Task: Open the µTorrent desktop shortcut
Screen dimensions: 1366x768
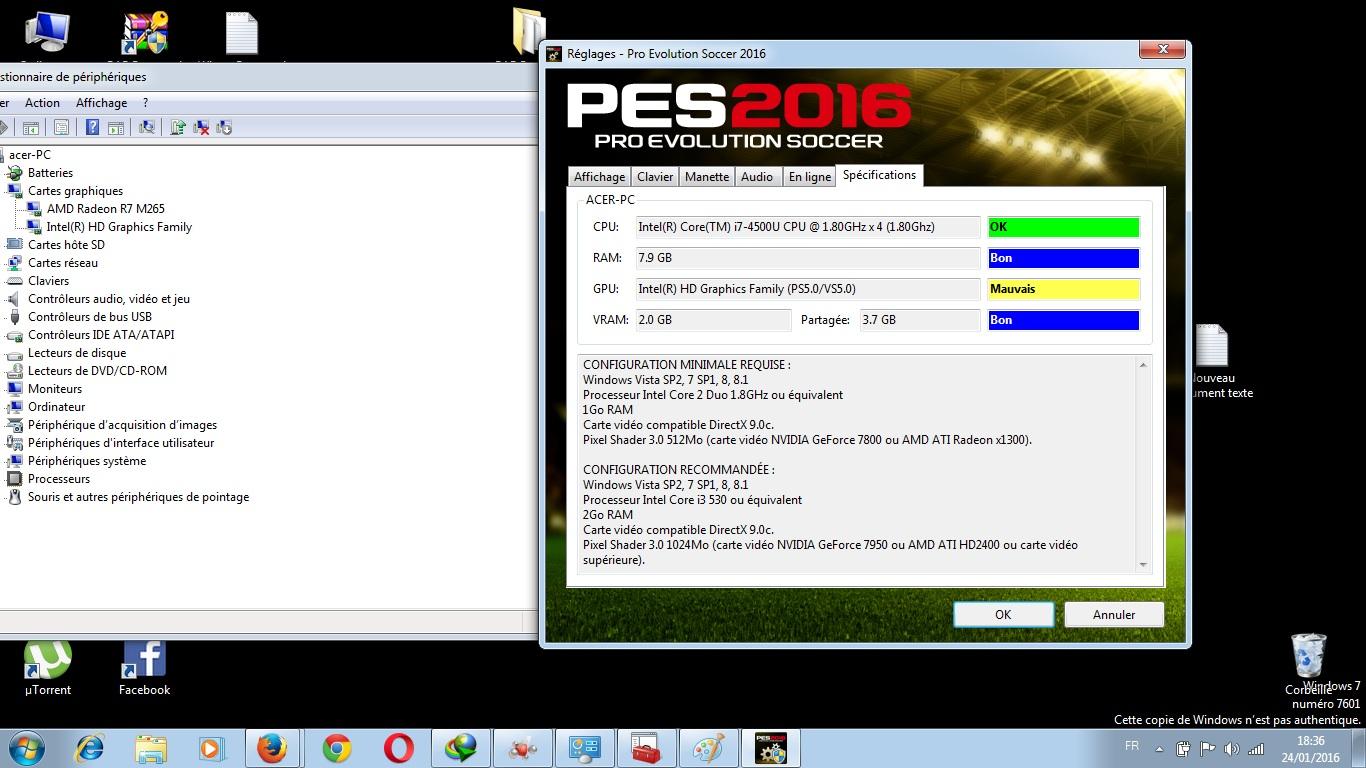Action: tap(48, 667)
